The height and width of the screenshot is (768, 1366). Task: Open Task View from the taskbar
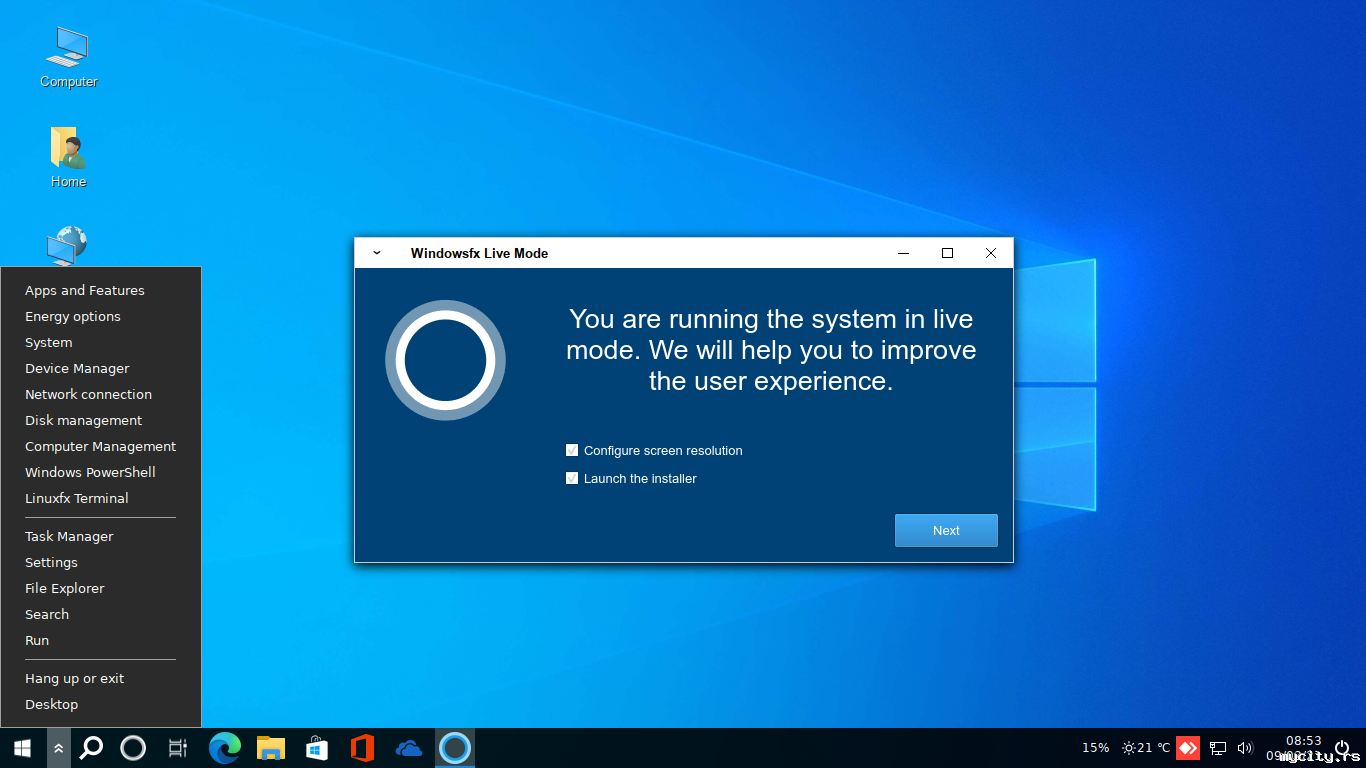click(x=178, y=748)
